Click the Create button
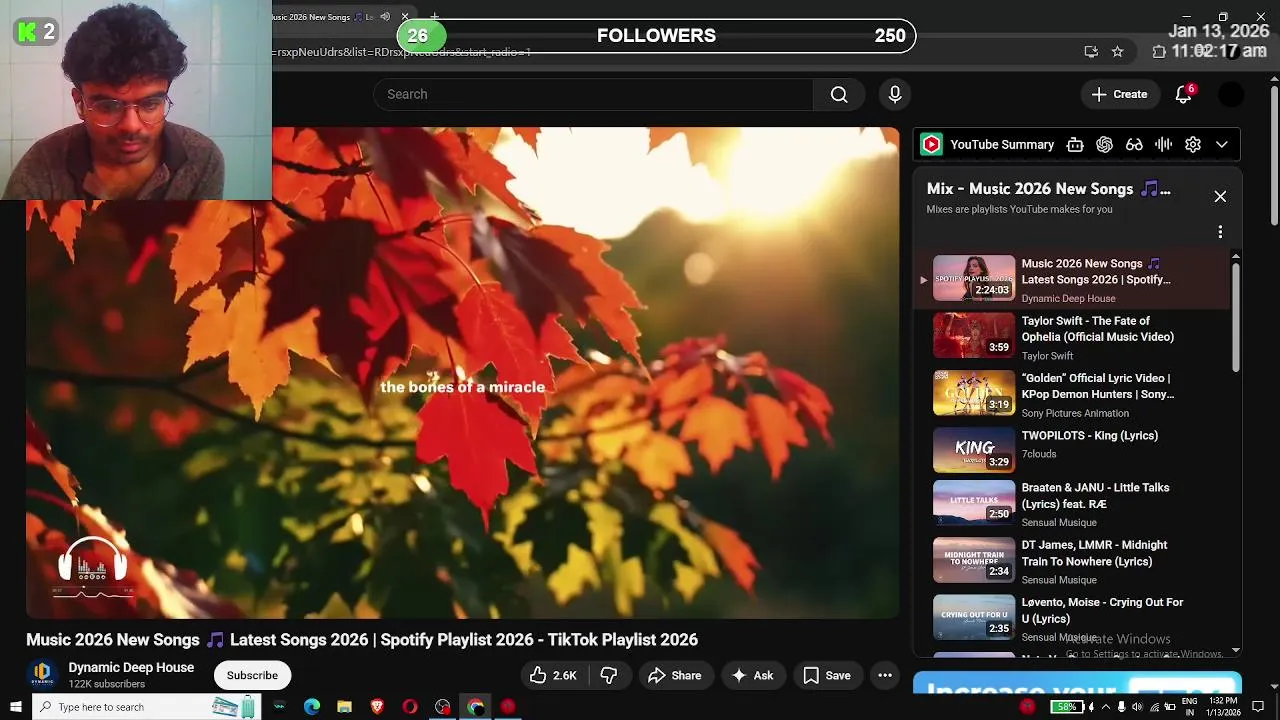Image resolution: width=1280 pixels, height=720 pixels. [x=1120, y=94]
